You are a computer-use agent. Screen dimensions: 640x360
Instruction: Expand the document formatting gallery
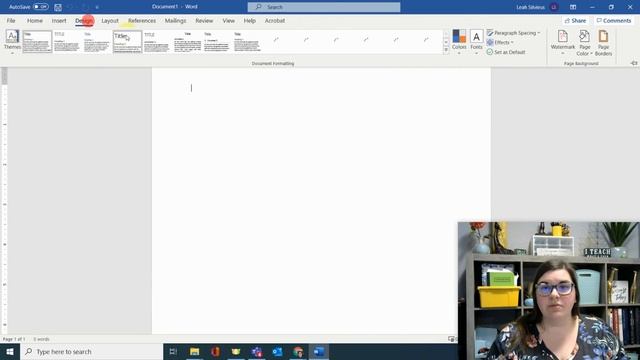coord(446,50)
